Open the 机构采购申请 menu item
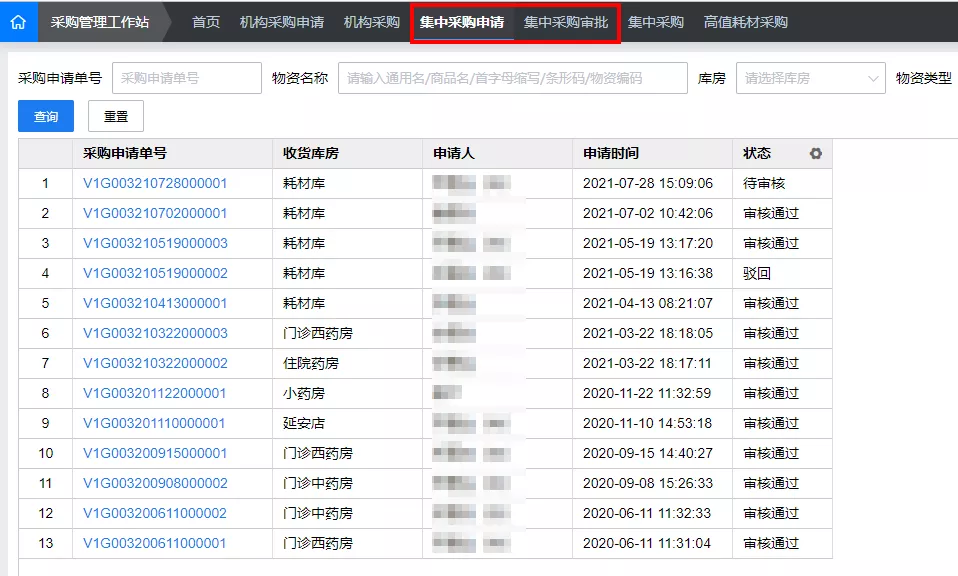 coord(283,20)
